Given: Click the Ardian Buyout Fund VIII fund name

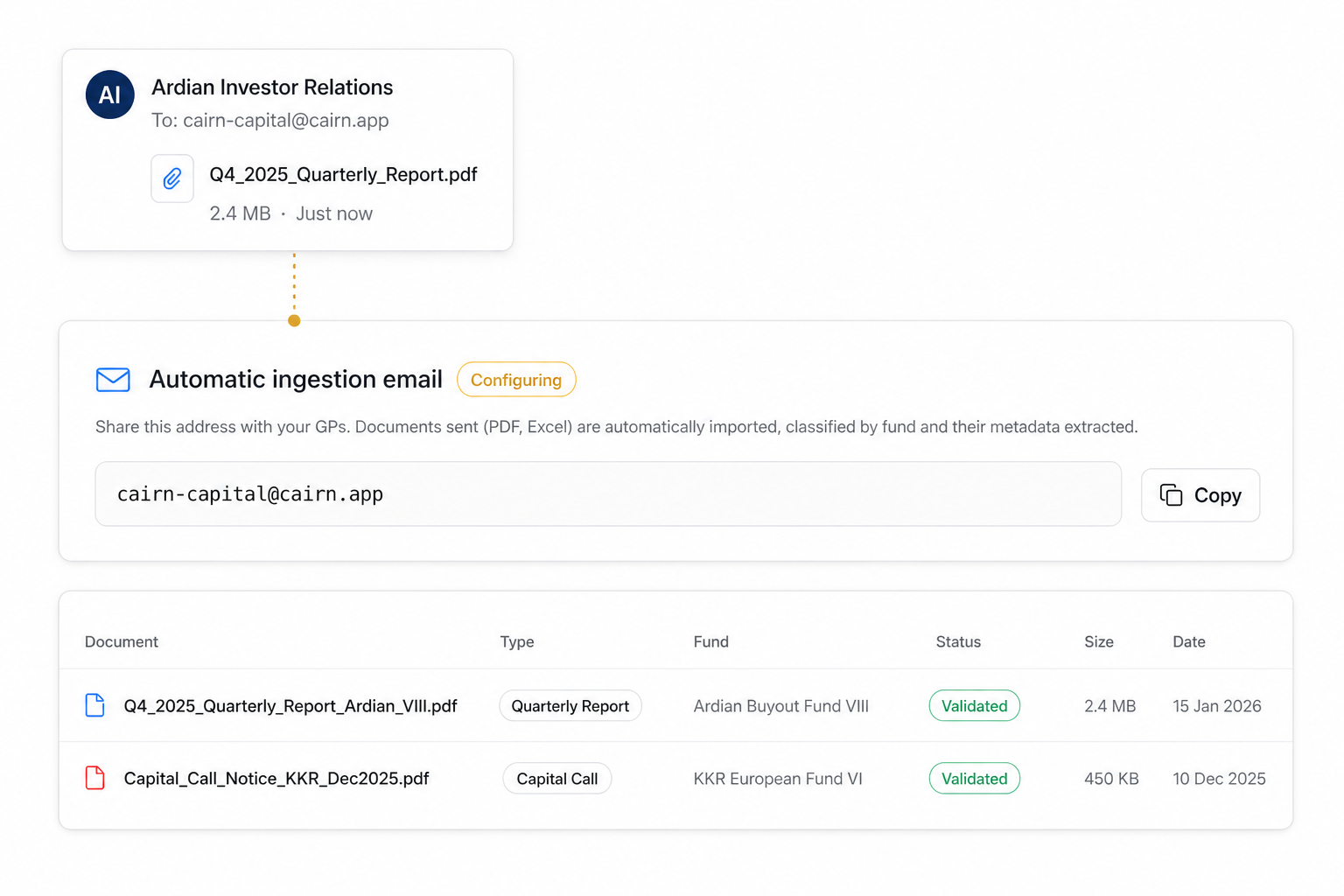Looking at the screenshot, I should 780,706.
